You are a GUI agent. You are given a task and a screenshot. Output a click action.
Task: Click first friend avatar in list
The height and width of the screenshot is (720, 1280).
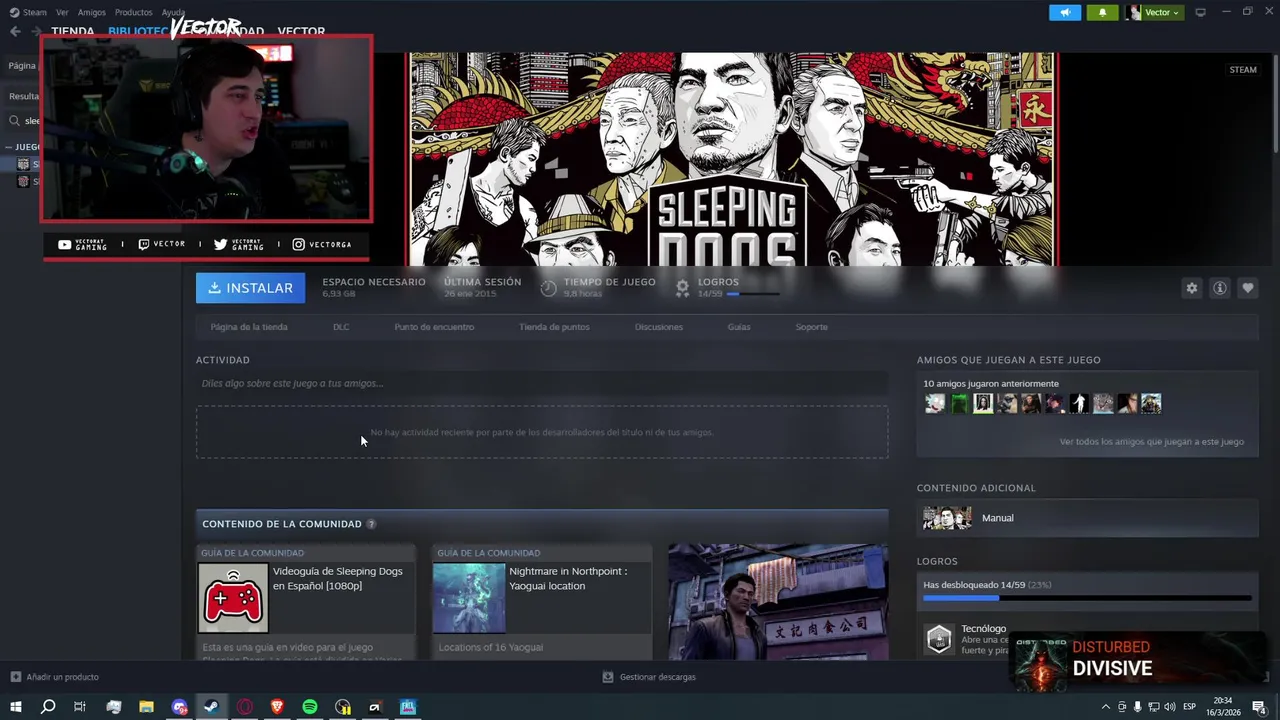pos(935,403)
